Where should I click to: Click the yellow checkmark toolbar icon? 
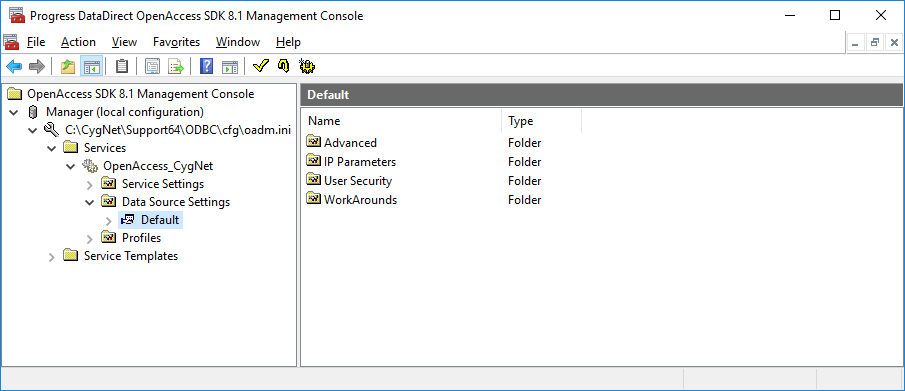point(261,66)
